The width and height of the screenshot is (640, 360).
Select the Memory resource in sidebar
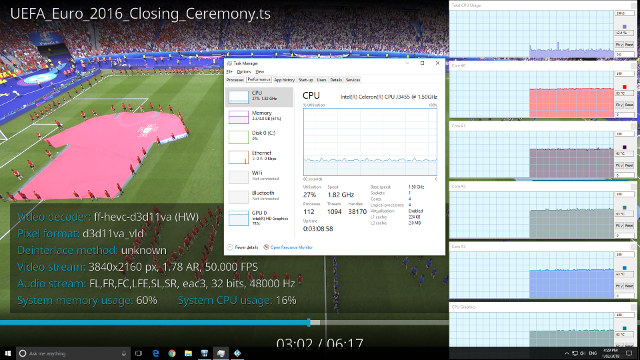pos(259,117)
